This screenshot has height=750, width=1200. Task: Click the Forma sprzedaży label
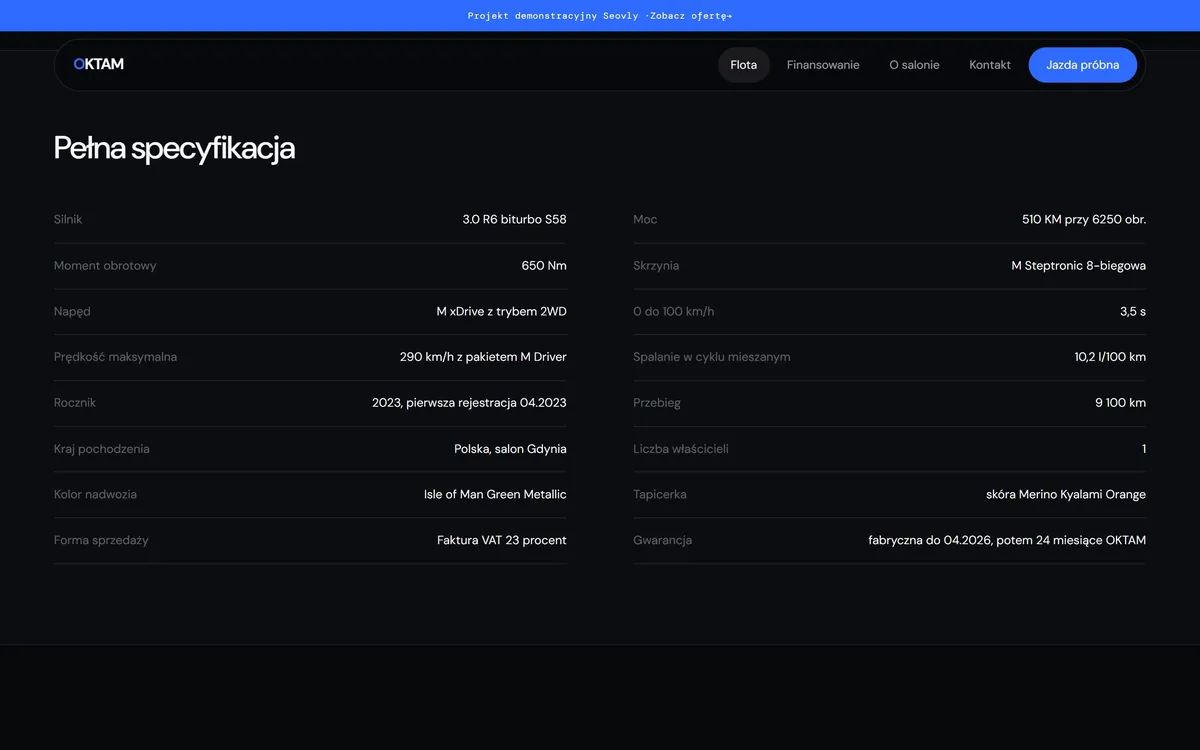pos(101,540)
